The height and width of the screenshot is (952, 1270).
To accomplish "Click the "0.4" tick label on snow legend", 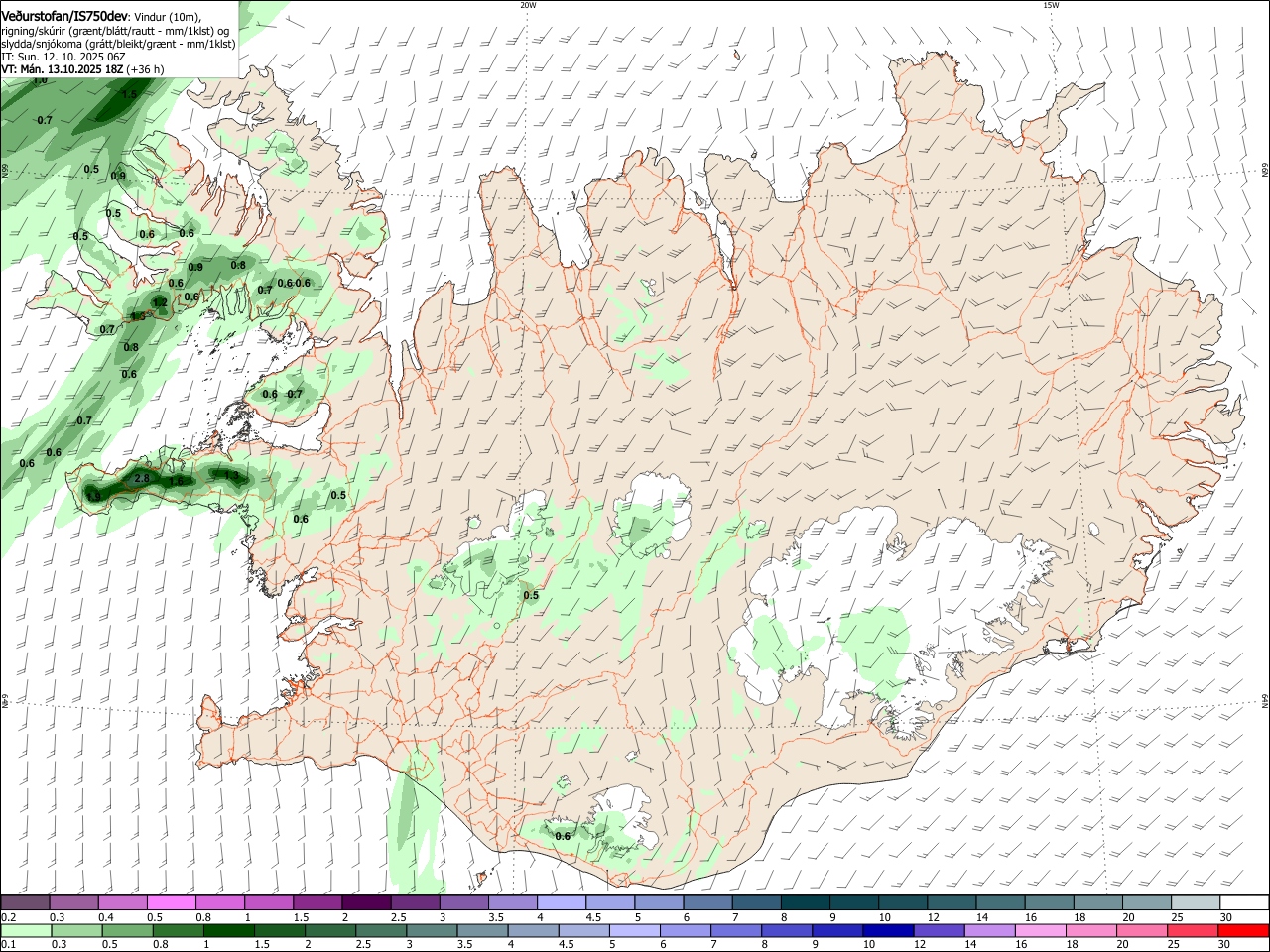I will pos(106,917).
